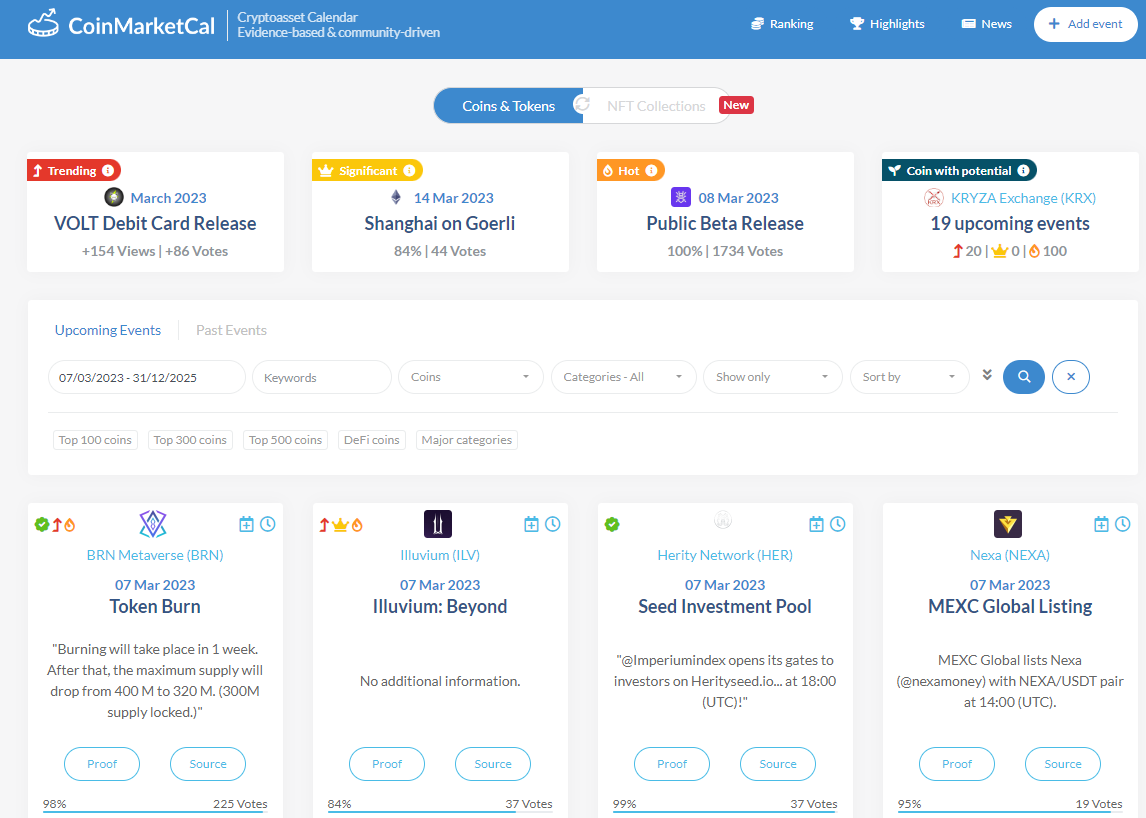Click the Illuvium coin logo
1146x818 pixels.
pos(438,523)
